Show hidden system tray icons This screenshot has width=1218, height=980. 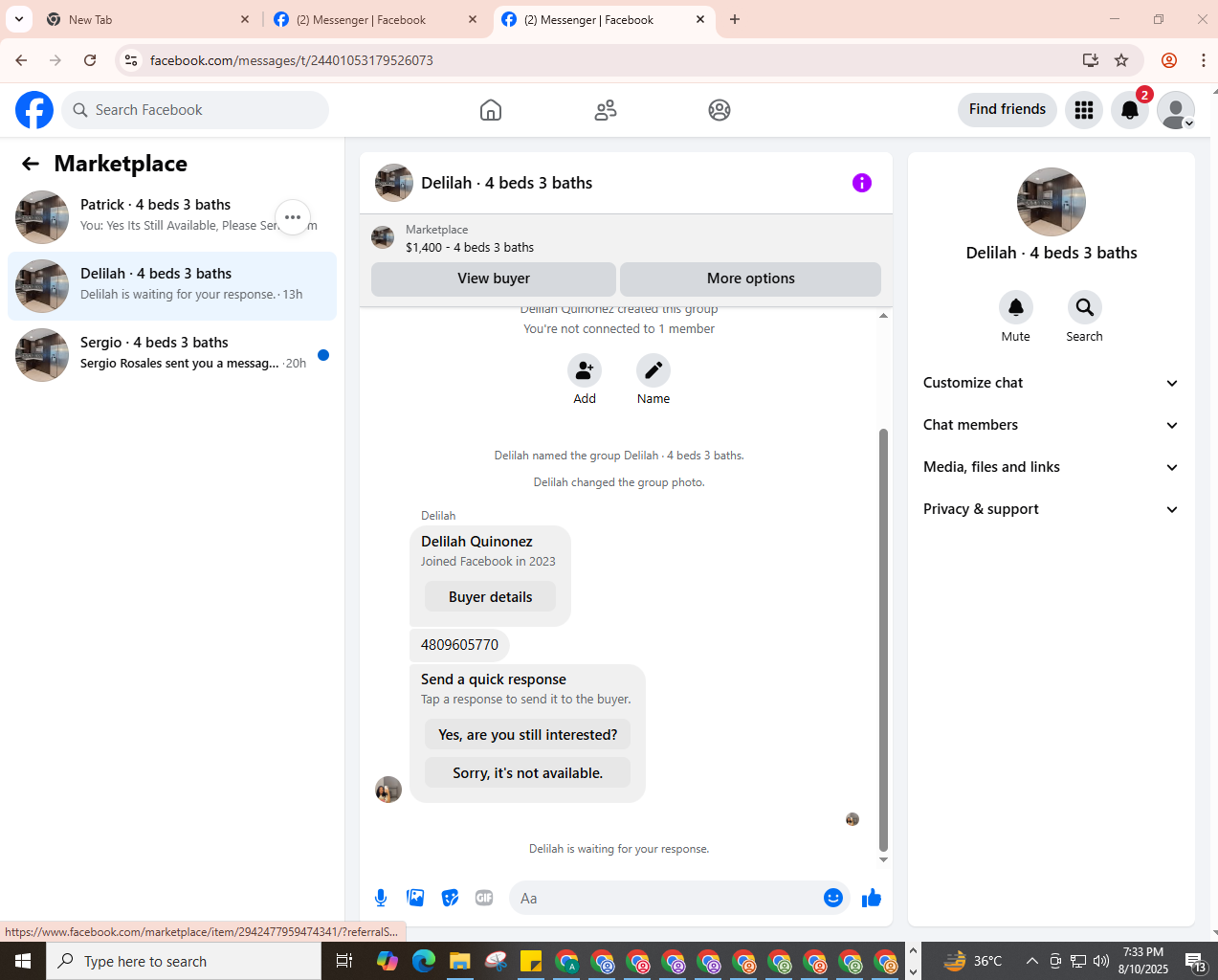pos(1032,961)
